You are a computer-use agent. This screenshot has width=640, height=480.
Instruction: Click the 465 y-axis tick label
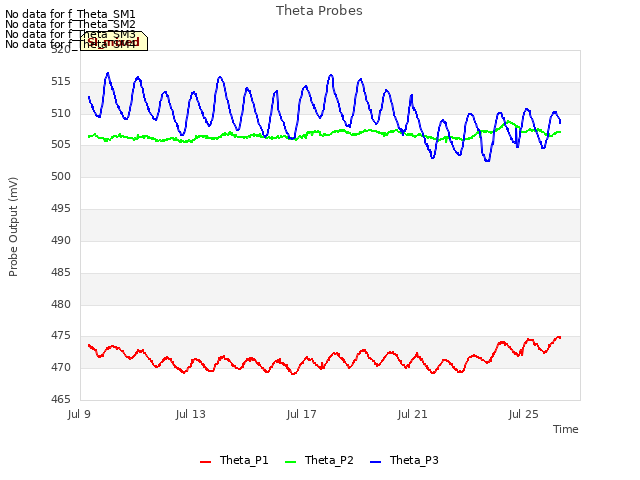pos(61,400)
